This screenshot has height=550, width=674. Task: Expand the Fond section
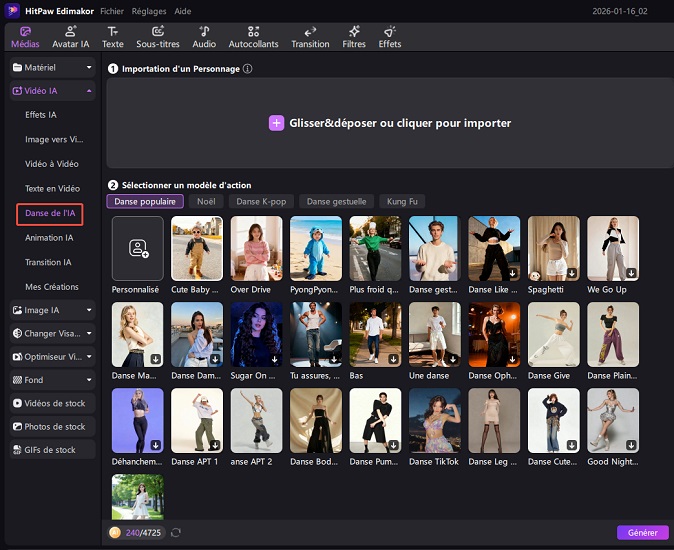(x=50, y=380)
